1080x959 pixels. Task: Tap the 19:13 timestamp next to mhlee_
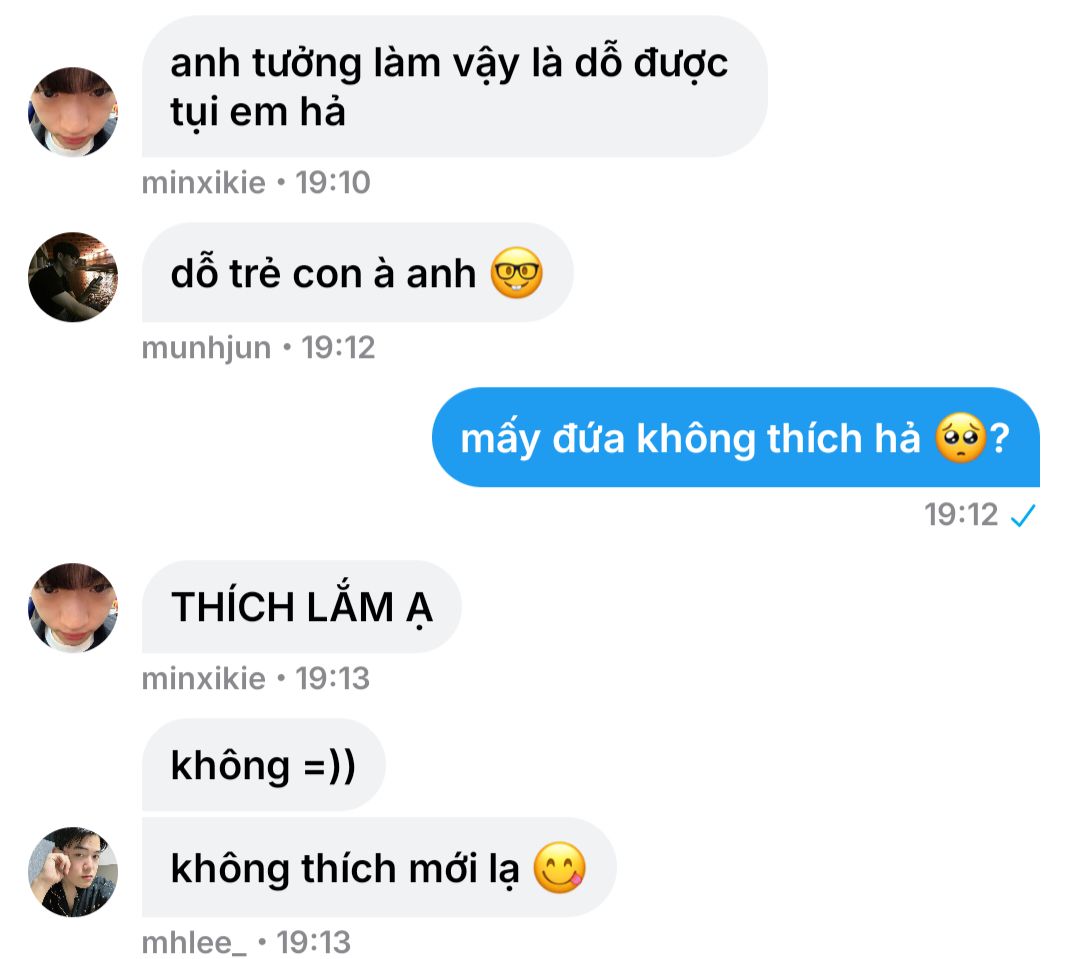coord(313,942)
